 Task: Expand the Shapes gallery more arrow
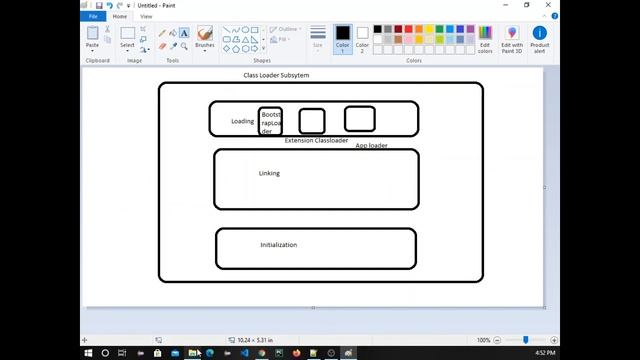tap(263, 49)
